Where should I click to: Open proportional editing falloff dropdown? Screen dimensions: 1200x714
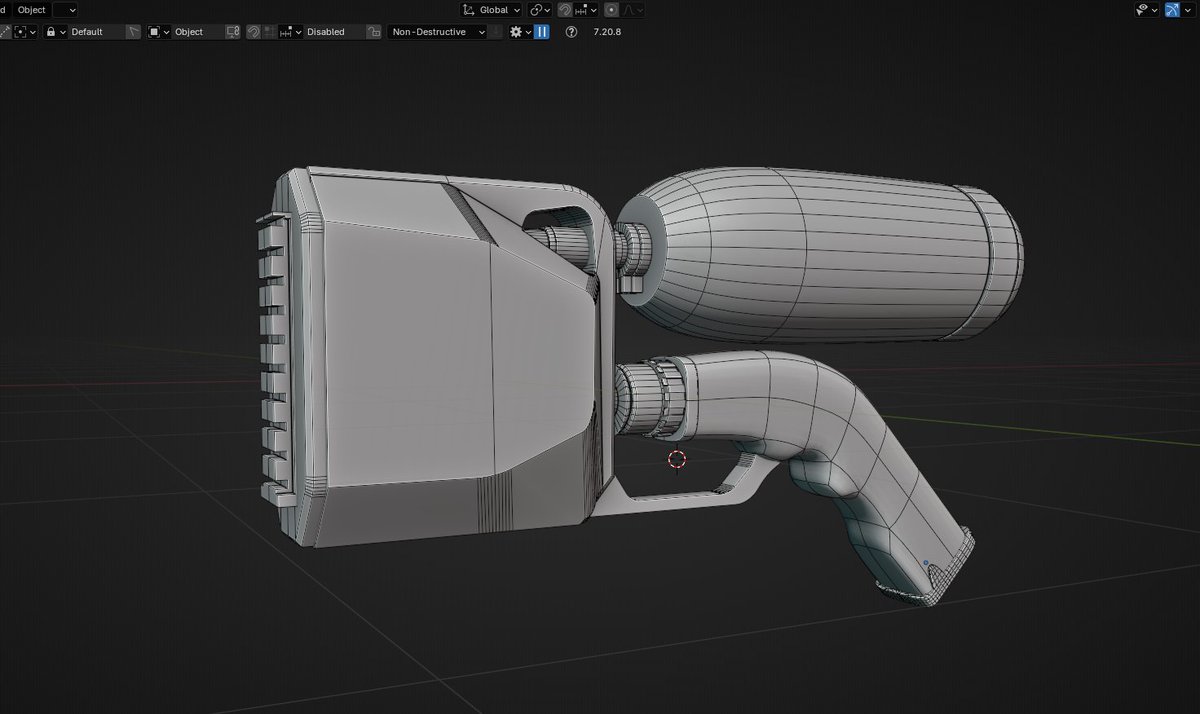(634, 10)
